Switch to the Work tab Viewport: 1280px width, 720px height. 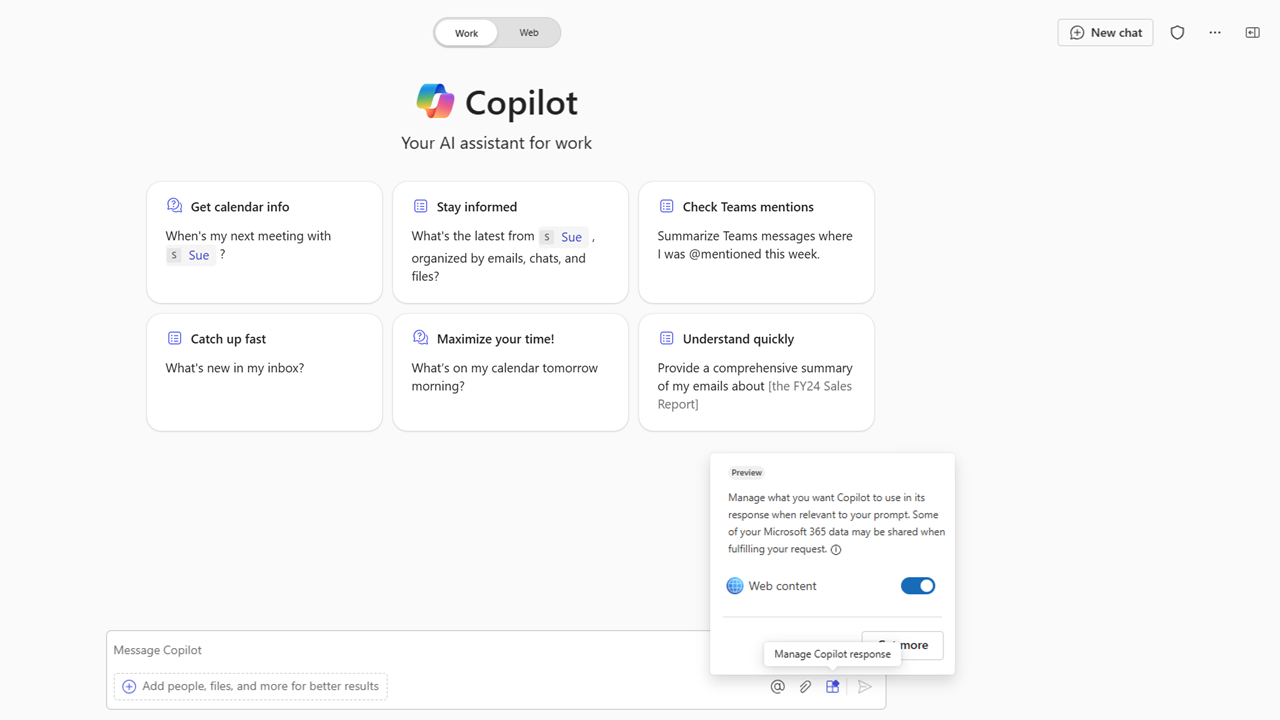tap(466, 32)
